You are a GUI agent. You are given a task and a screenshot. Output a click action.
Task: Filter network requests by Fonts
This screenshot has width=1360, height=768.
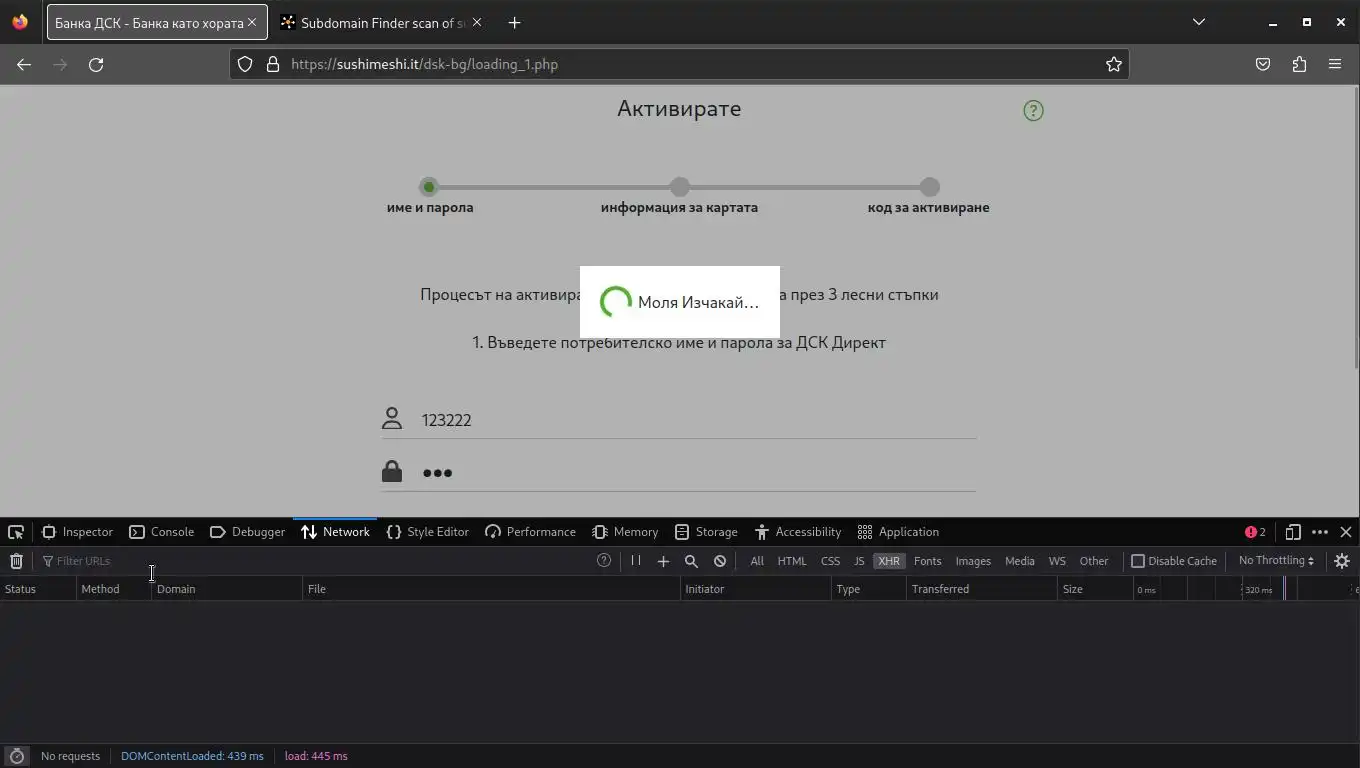point(928,561)
